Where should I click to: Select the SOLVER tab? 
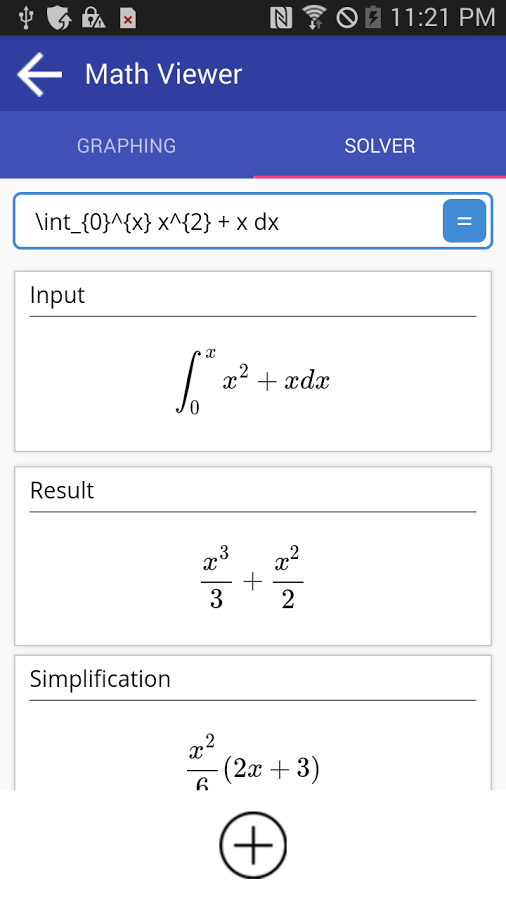tap(380, 145)
